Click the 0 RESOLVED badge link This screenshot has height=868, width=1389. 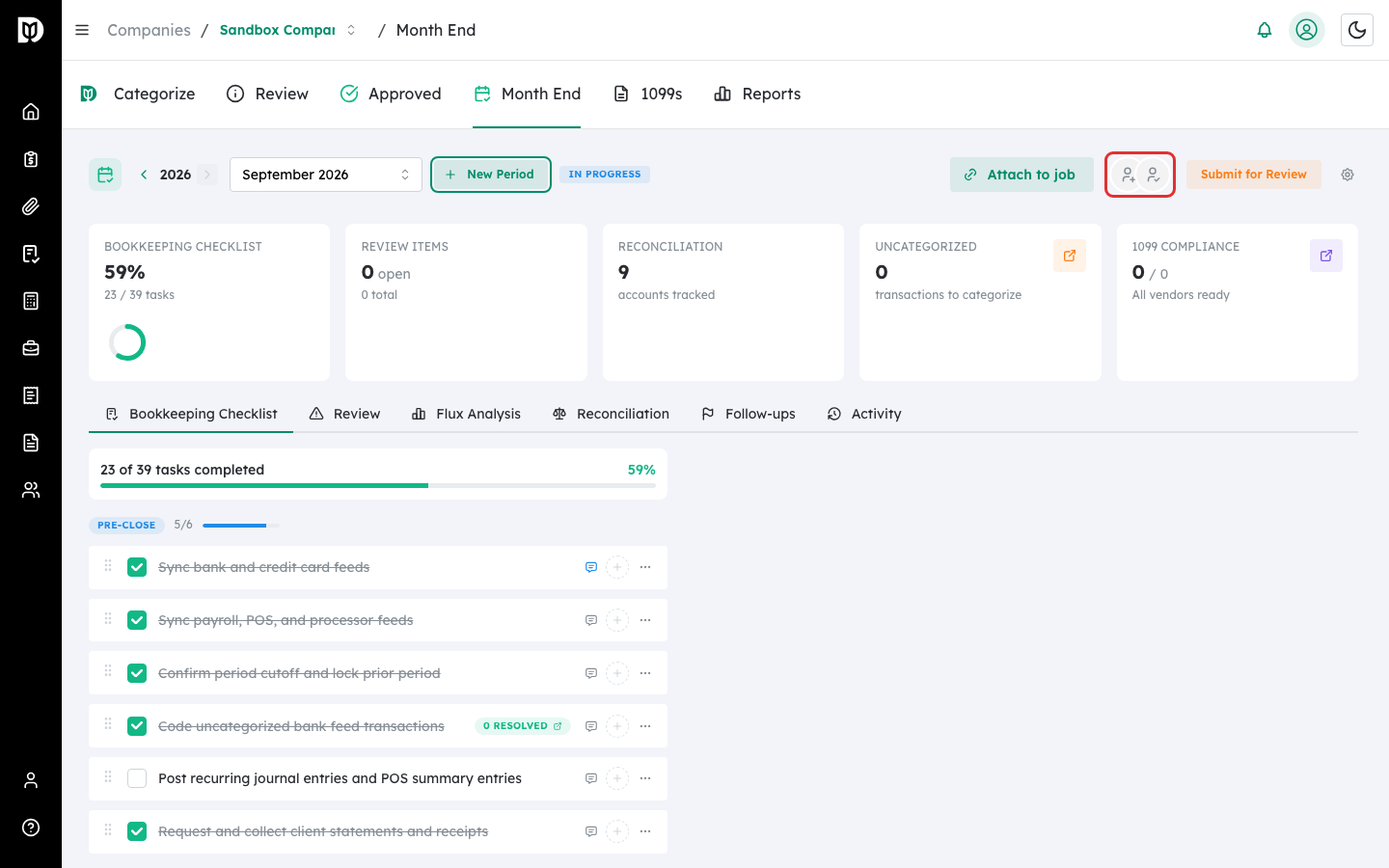(523, 726)
